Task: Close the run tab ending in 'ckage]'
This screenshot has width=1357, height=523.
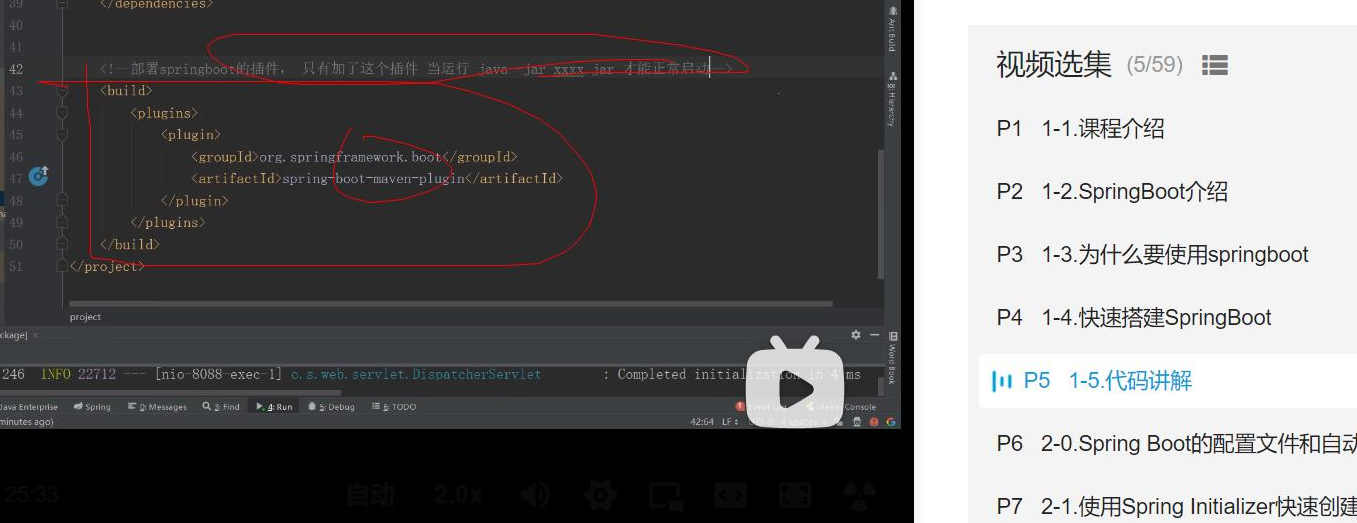Action: tap(35, 335)
